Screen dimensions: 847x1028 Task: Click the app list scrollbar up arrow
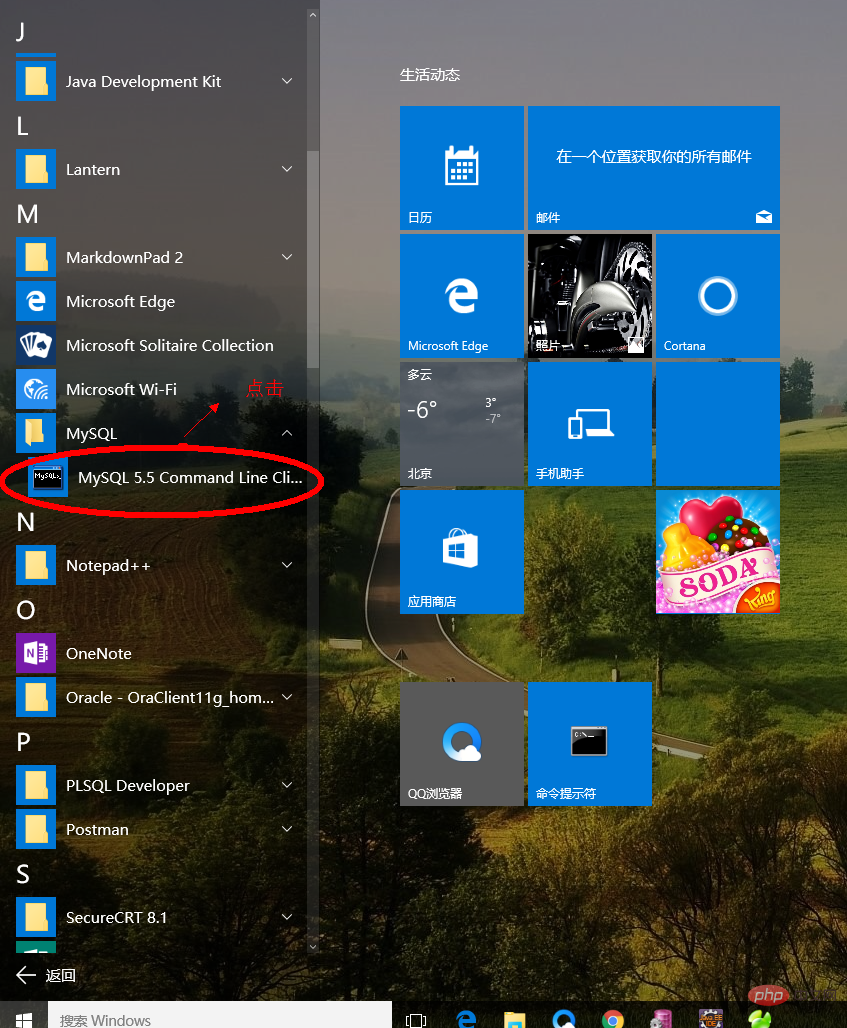pyautogui.click(x=313, y=14)
